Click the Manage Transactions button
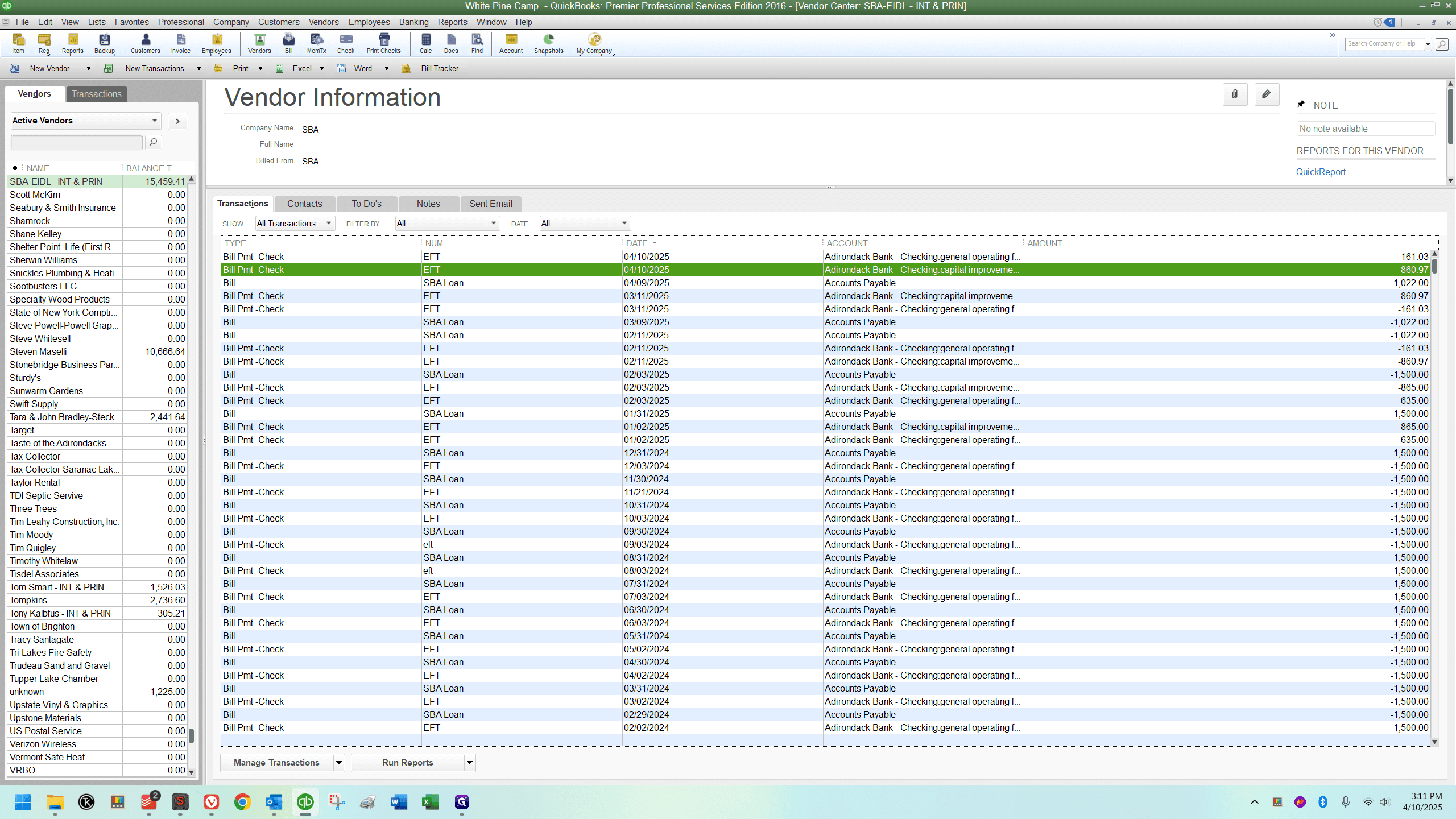 [276, 763]
